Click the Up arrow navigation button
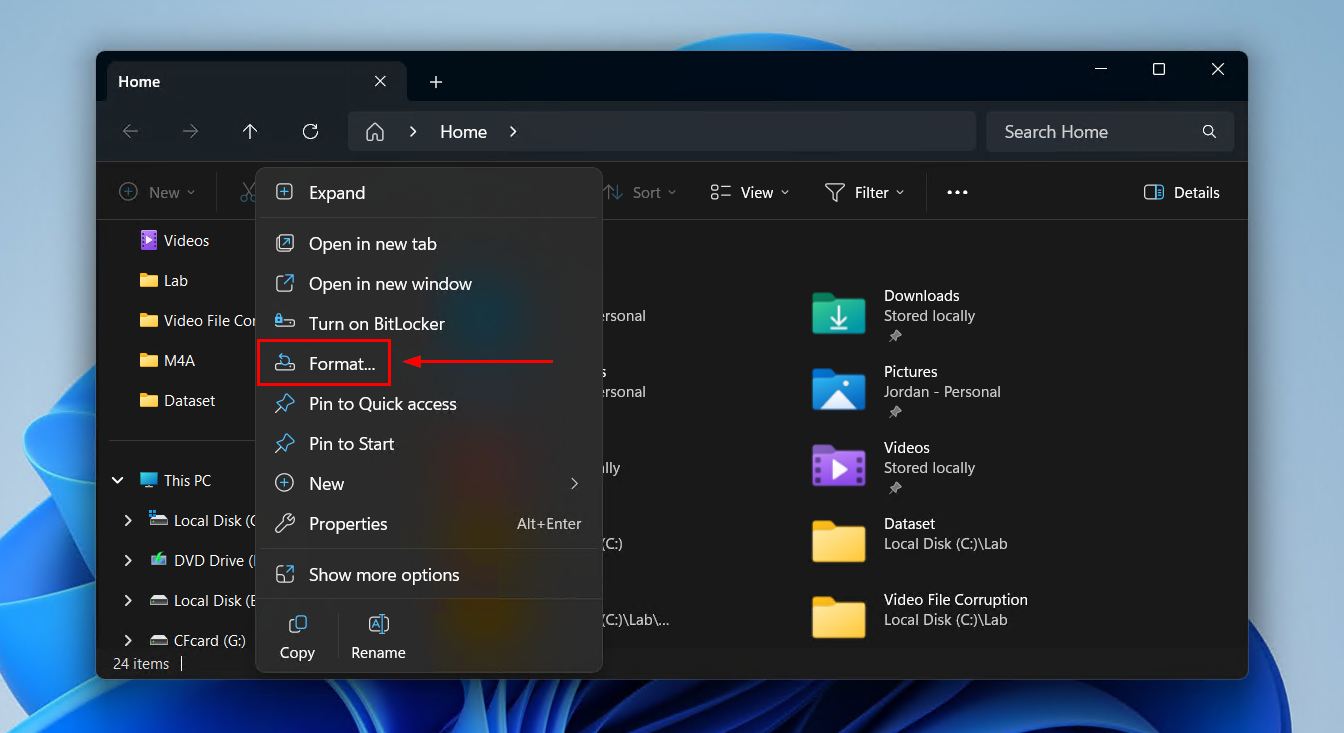The height and width of the screenshot is (733, 1344). [x=250, y=132]
